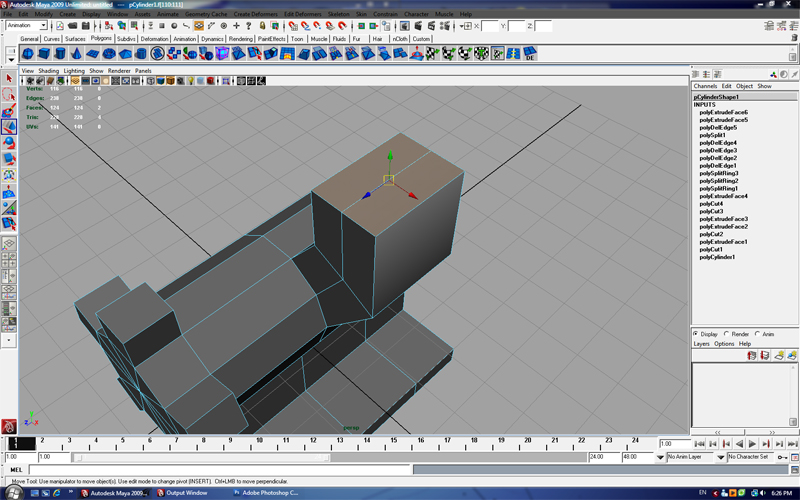The width and height of the screenshot is (800, 500).
Task: Select the Anim radio button
Action: [x=759, y=334]
